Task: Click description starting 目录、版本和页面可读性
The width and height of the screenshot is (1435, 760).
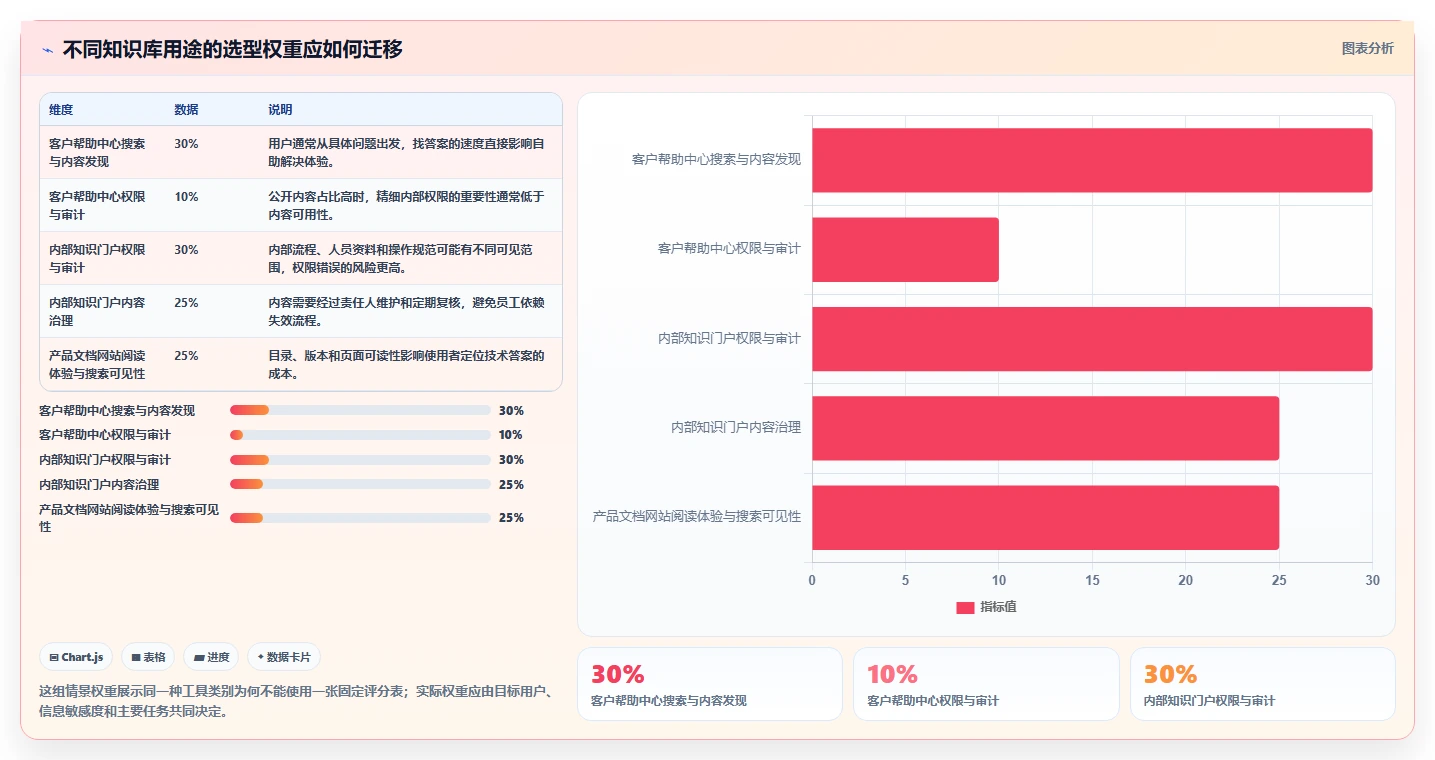Action: [406, 364]
